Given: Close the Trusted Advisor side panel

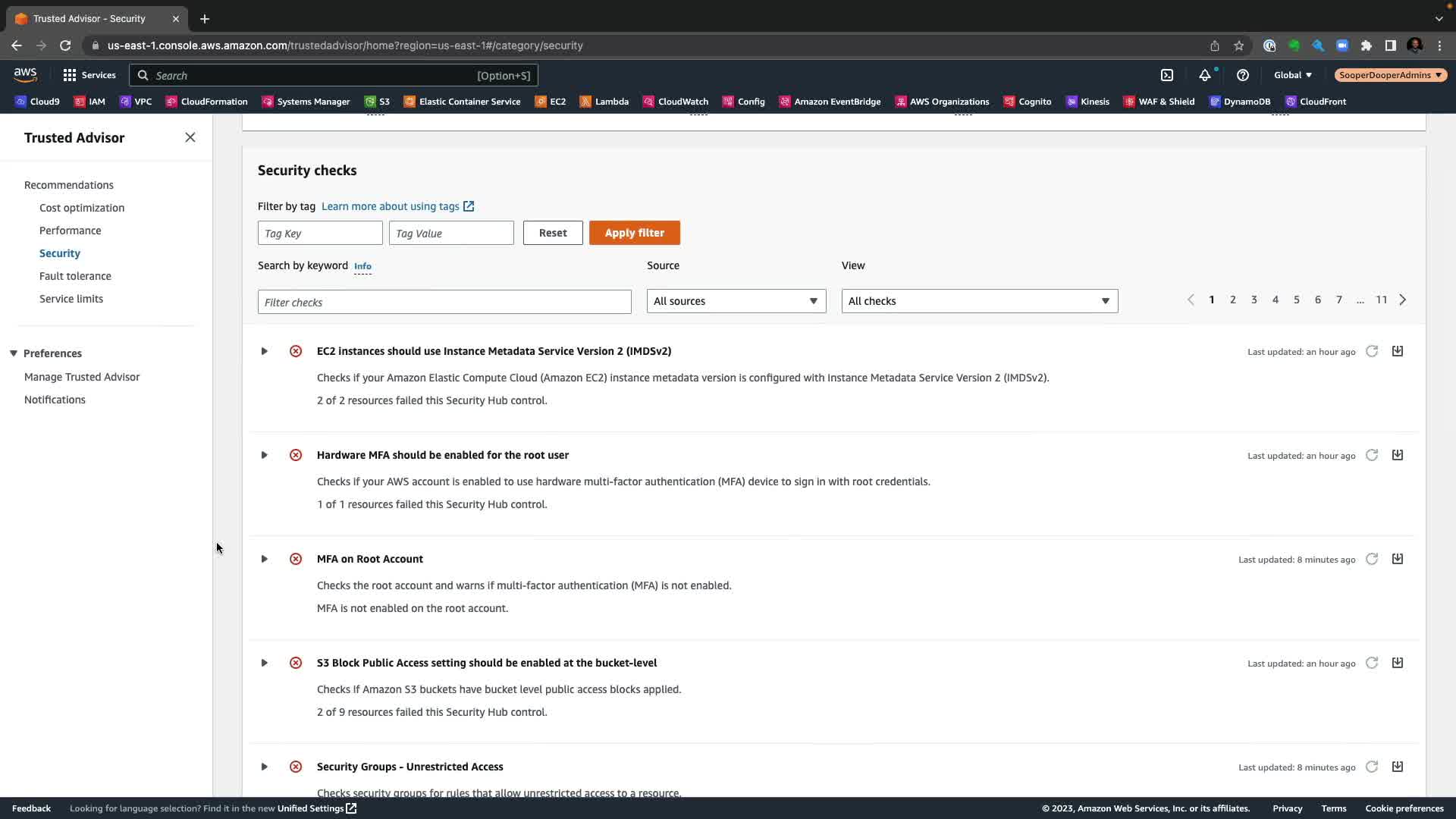Looking at the screenshot, I should [x=190, y=137].
